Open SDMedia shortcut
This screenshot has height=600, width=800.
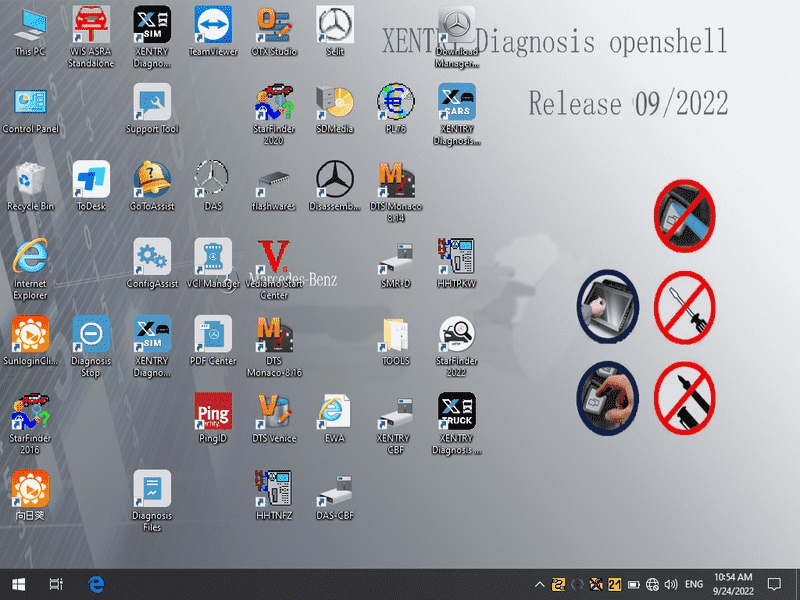coord(335,109)
